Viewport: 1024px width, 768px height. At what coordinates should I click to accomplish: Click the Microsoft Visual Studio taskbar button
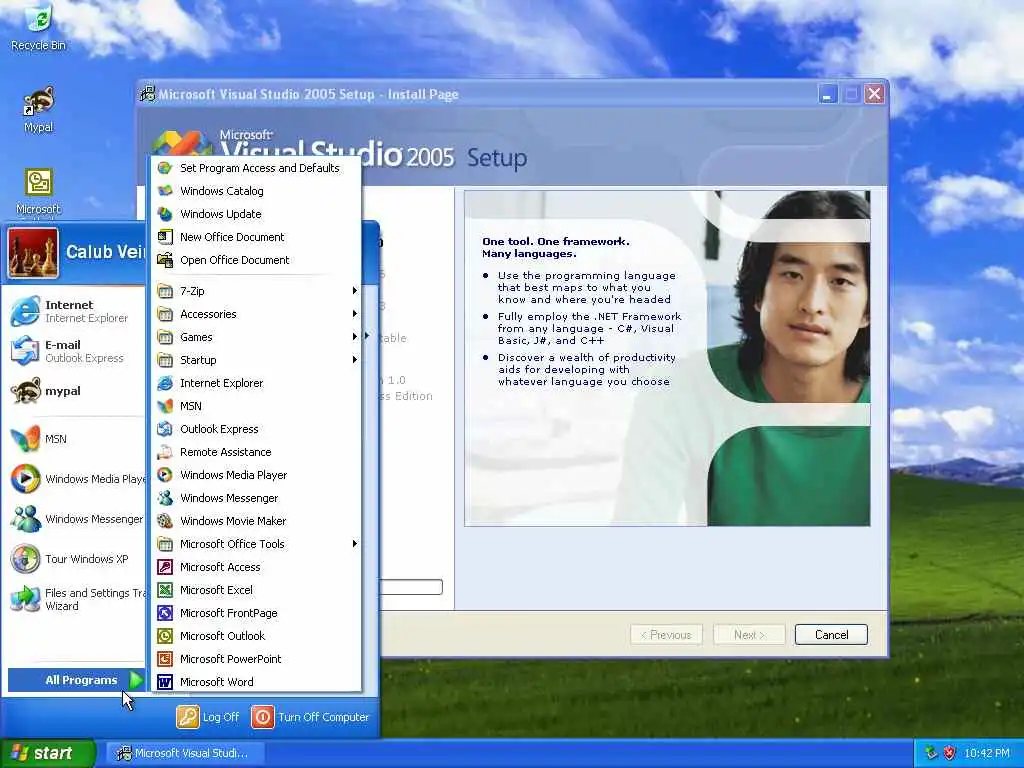click(x=186, y=753)
